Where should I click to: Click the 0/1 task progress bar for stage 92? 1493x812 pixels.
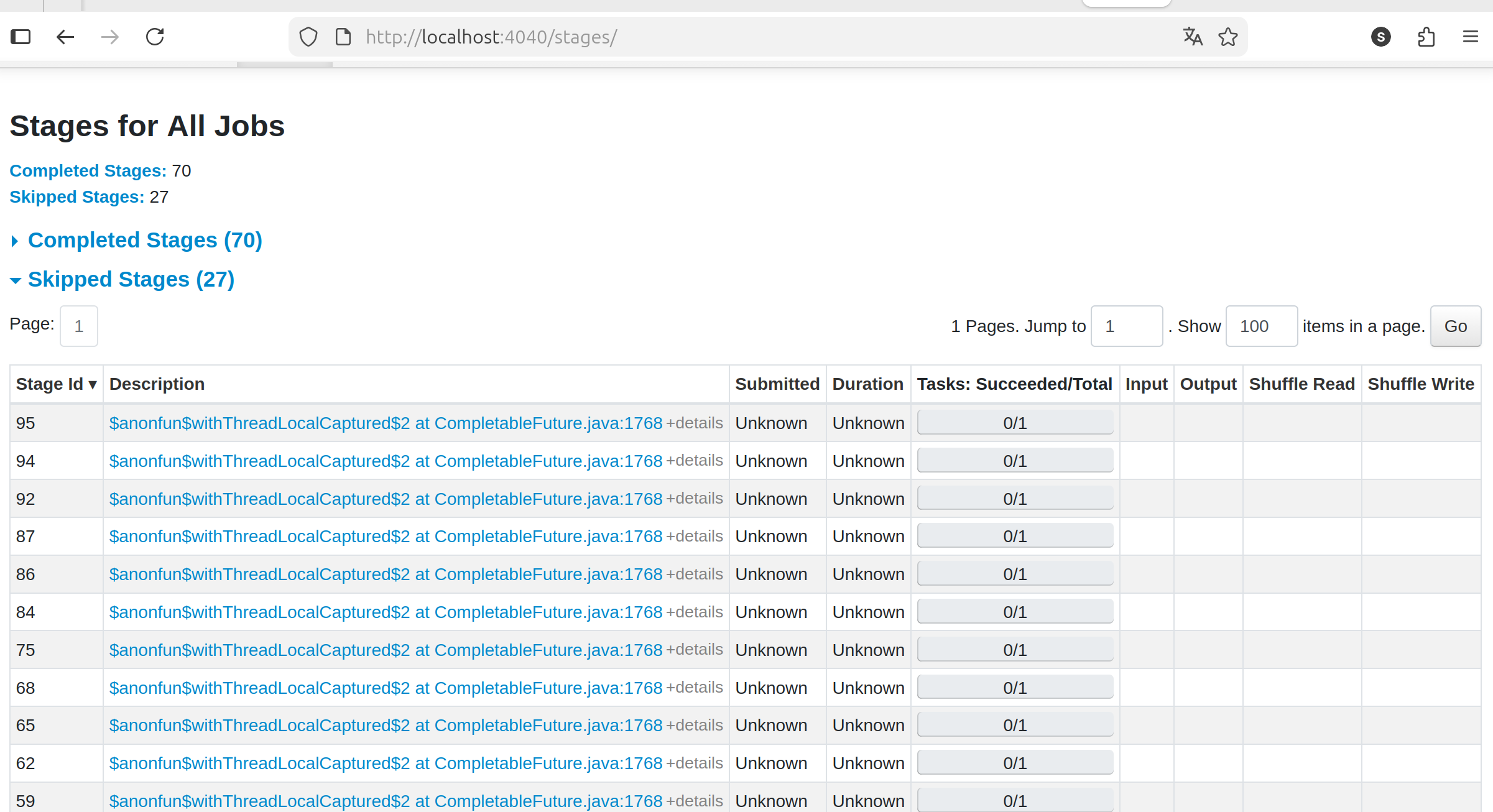click(x=1015, y=498)
